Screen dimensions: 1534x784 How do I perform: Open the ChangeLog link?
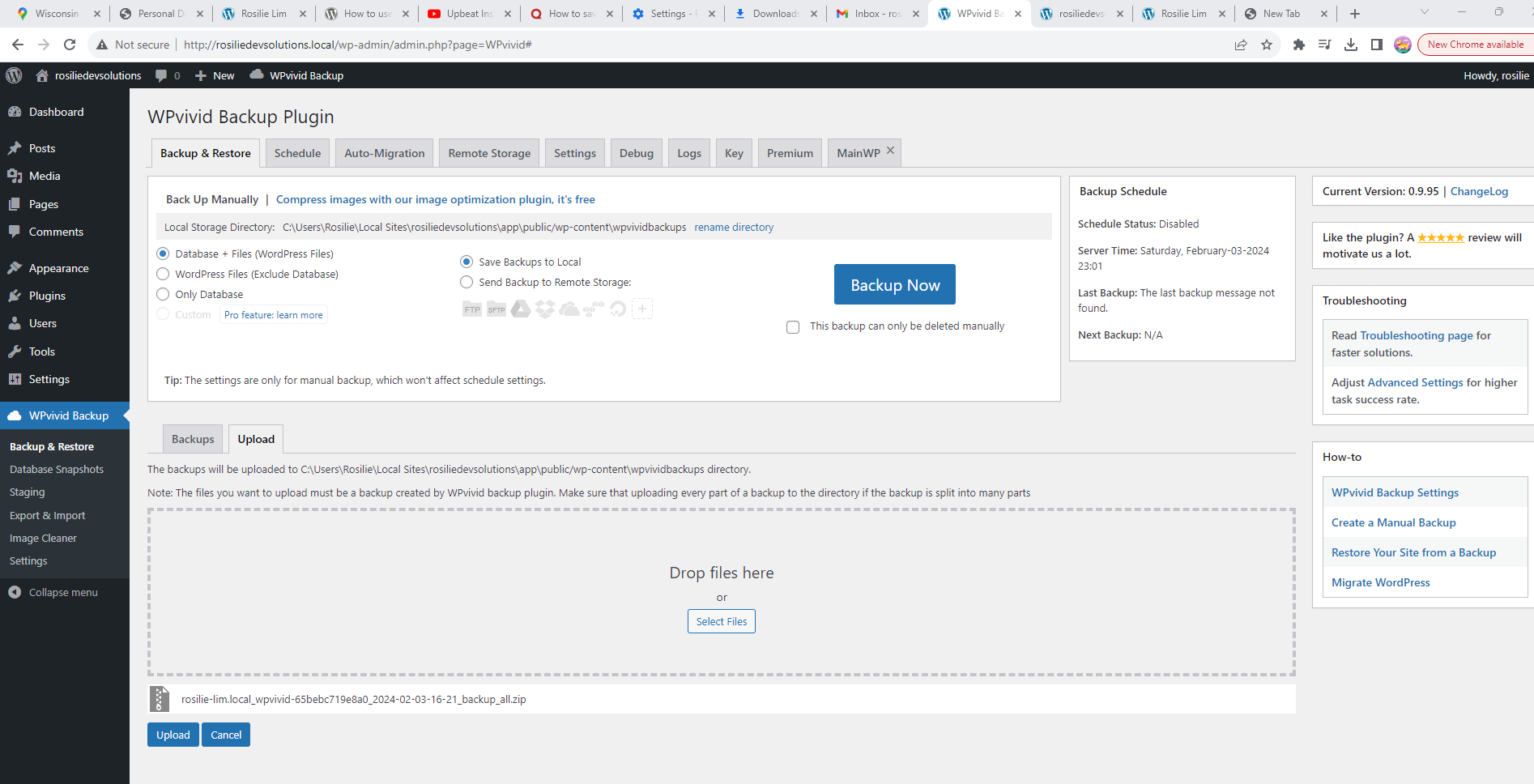(1479, 191)
